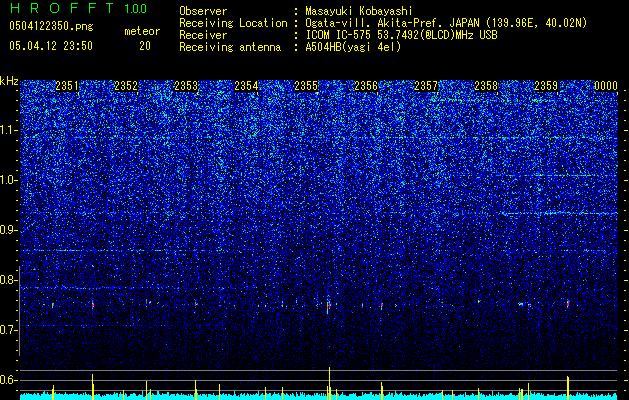629x400 pixels.
Task: Click the observer name Masayuki Kobayashi
Action: point(358,11)
